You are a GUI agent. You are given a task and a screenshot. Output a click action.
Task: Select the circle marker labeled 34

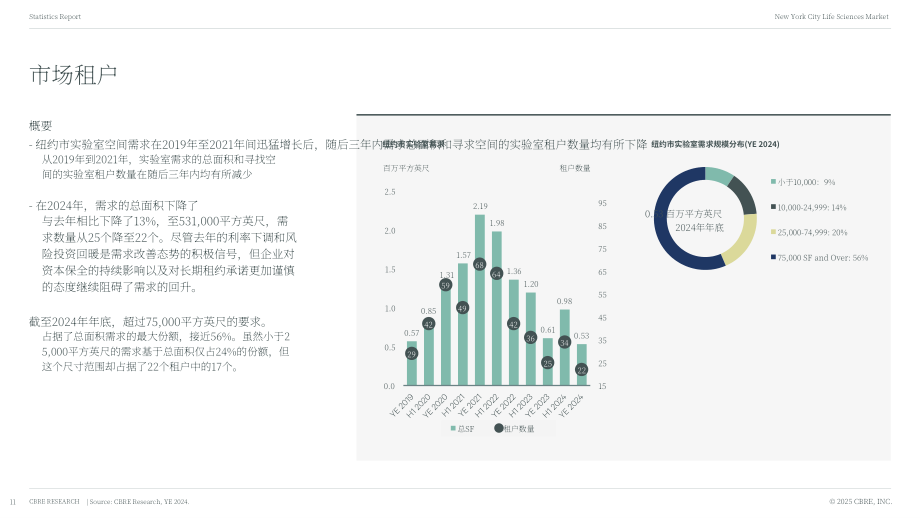[x=564, y=343]
